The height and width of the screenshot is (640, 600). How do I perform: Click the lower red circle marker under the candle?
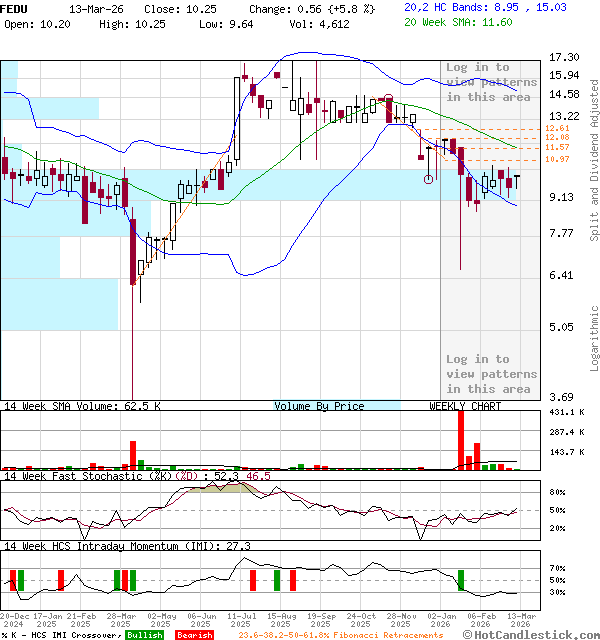pyautogui.click(x=429, y=180)
